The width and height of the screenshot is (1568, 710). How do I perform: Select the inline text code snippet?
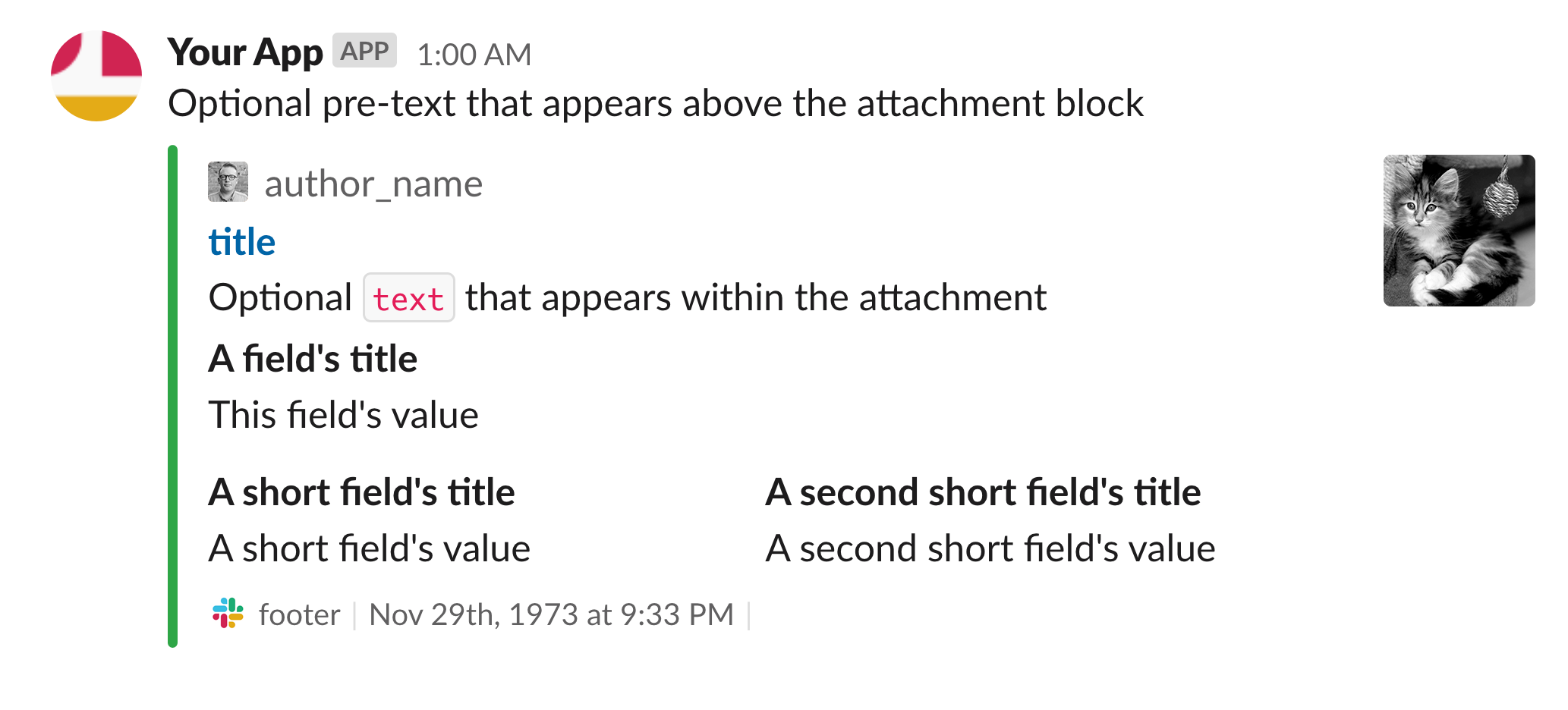tap(408, 299)
